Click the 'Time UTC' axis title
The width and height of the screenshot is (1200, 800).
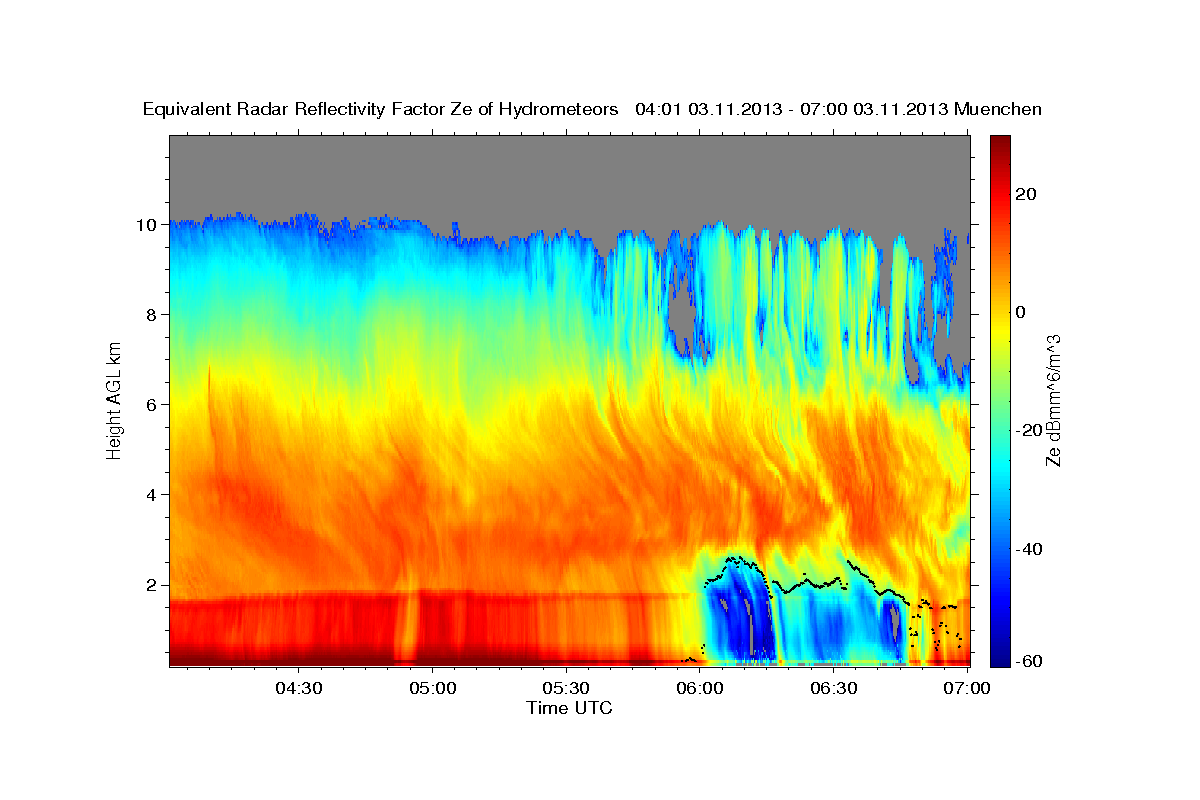pyautogui.click(x=569, y=708)
